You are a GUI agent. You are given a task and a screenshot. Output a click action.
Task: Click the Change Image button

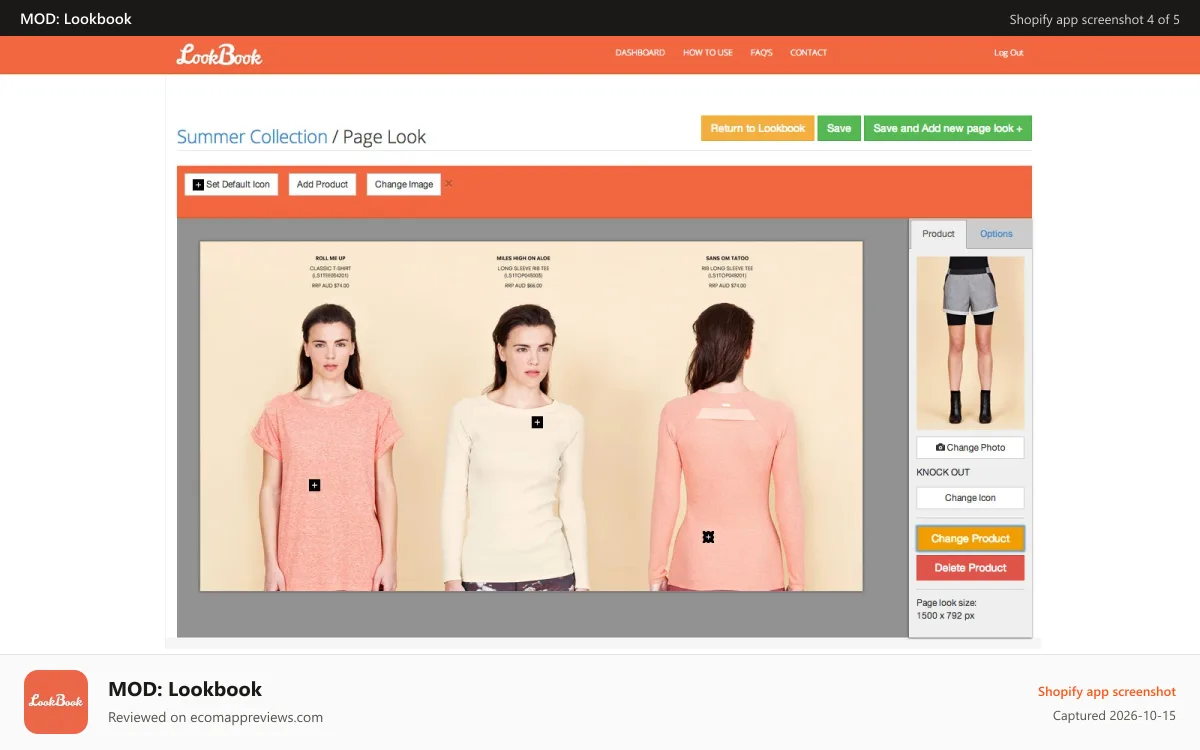pos(404,184)
